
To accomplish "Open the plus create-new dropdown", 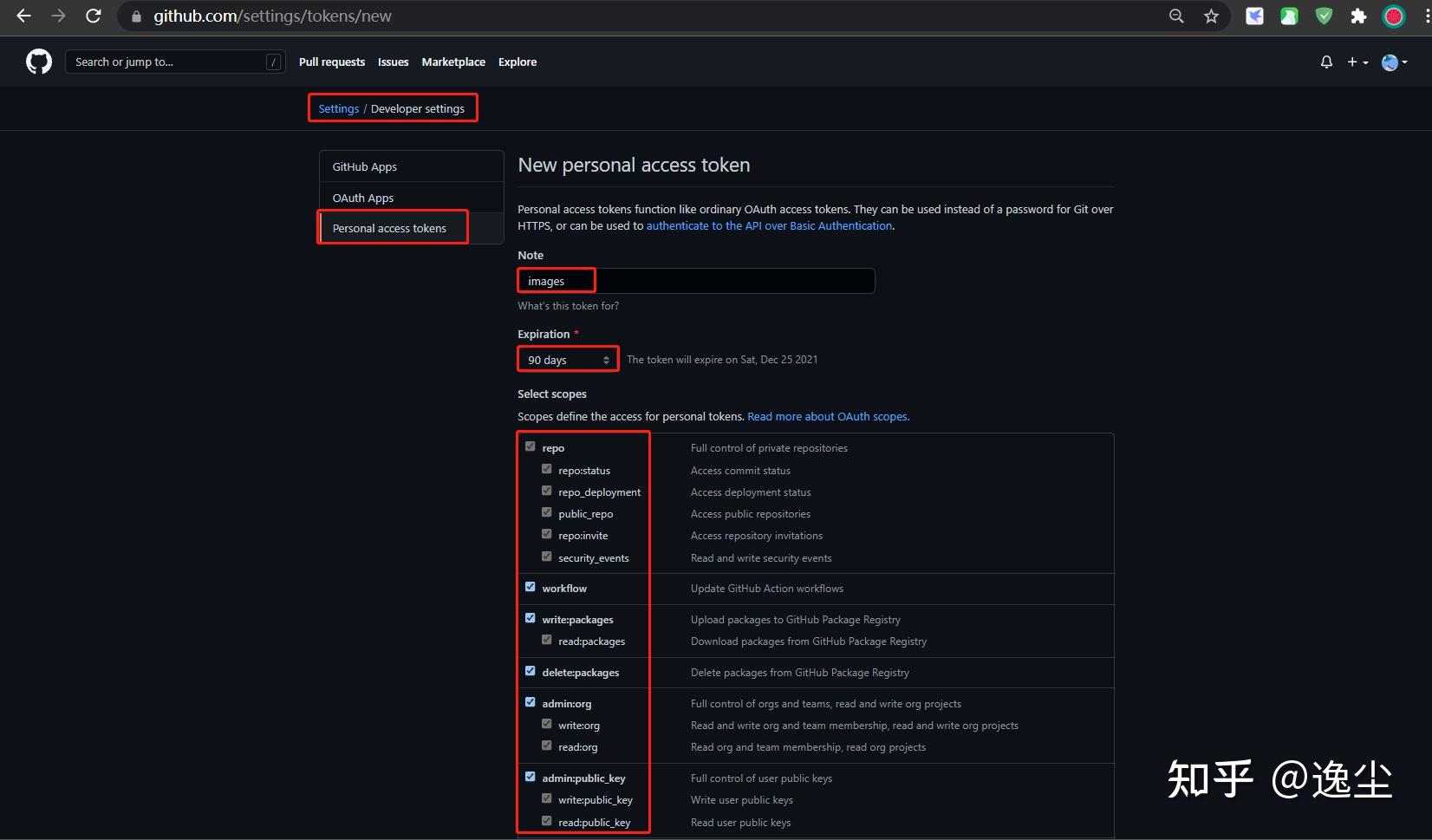I will [1357, 62].
